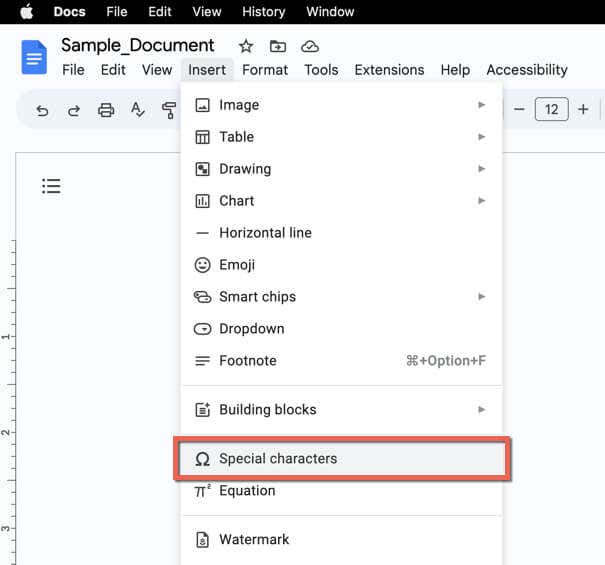Click the font size field showing 12
This screenshot has height=565, width=605.
[x=551, y=110]
